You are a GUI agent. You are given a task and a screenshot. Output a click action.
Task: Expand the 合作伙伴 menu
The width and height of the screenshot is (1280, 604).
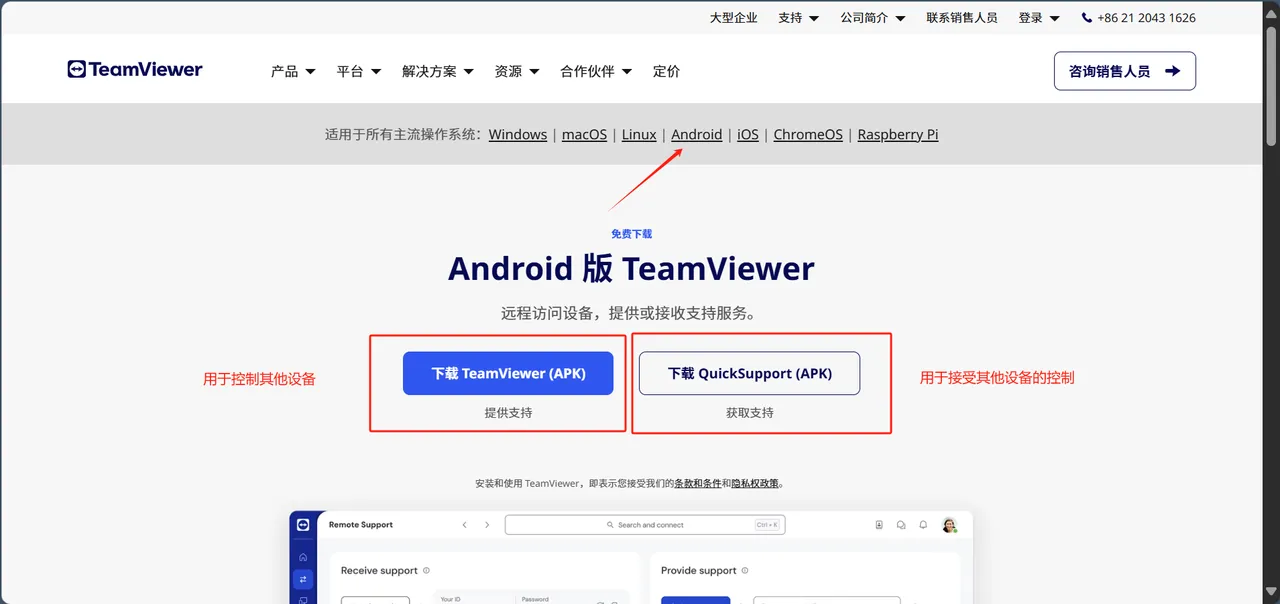(596, 71)
